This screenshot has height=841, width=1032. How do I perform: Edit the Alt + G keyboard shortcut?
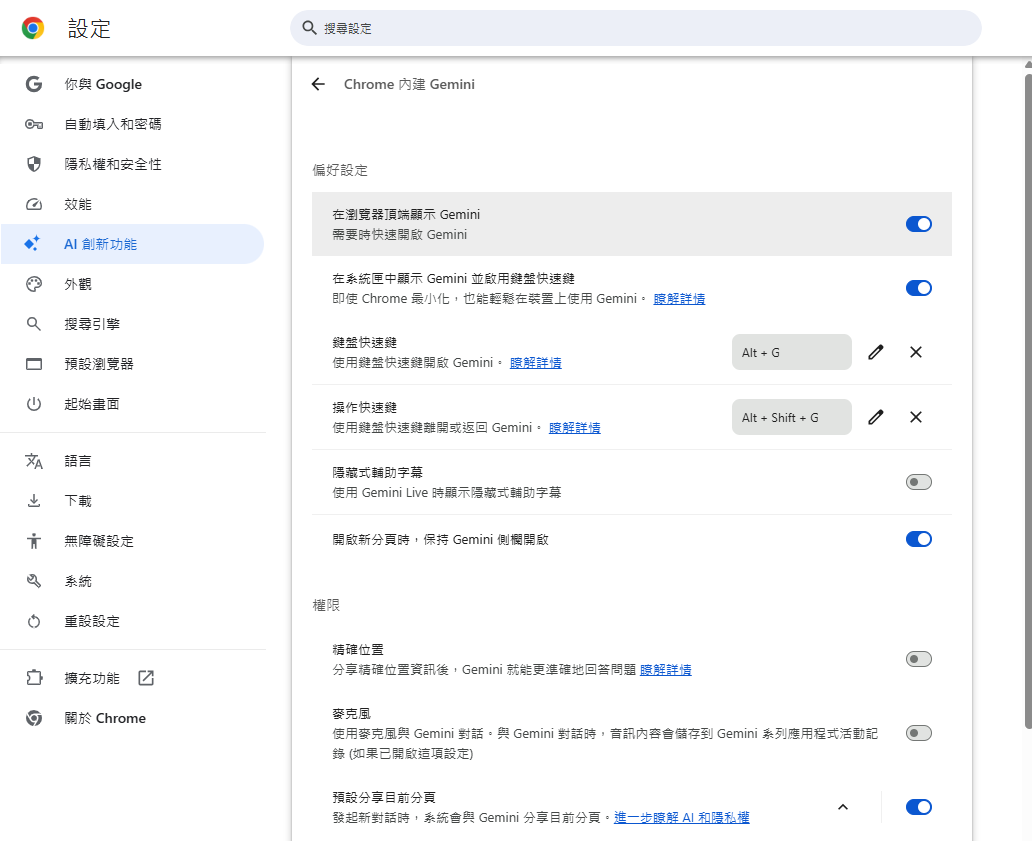click(875, 352)
